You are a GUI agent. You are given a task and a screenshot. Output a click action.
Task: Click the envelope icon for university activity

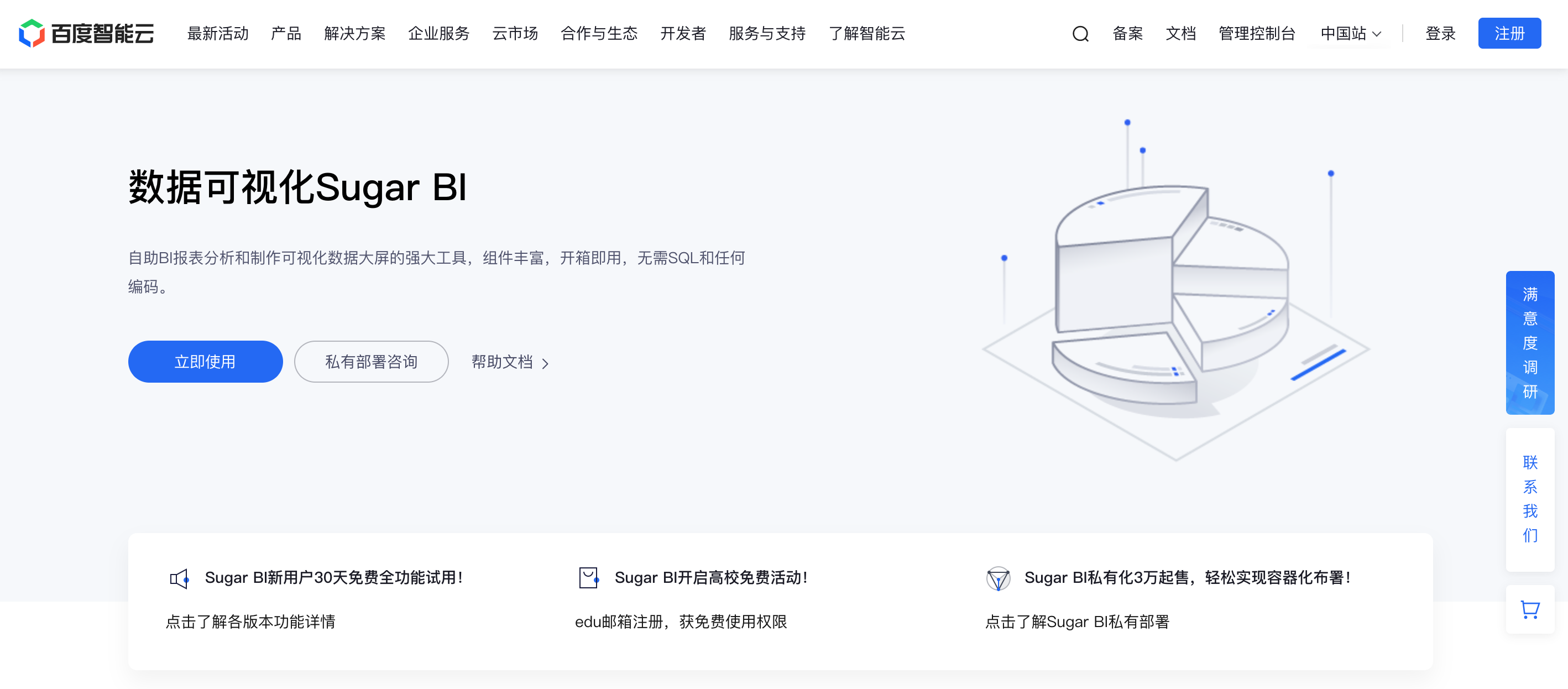[x=589, y=578]
